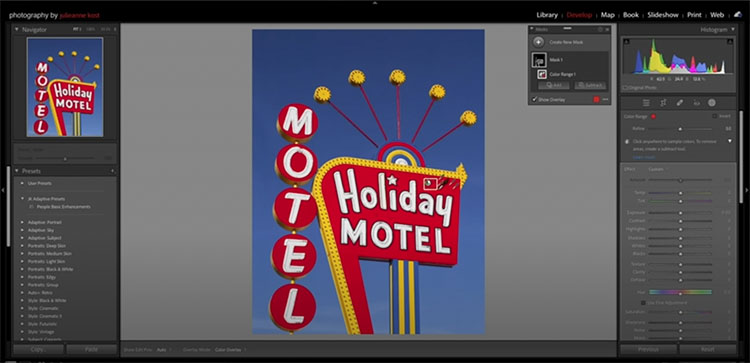The width and height of the screenshot is (750, 363).
Task: Expand the Adaptive: Portrait preset group
Action: (x=22, y=222)
